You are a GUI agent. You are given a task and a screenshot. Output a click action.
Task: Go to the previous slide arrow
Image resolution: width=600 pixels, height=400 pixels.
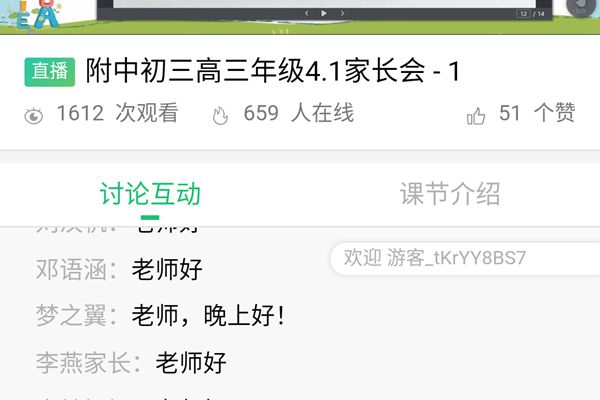click(x=307, y=13)
